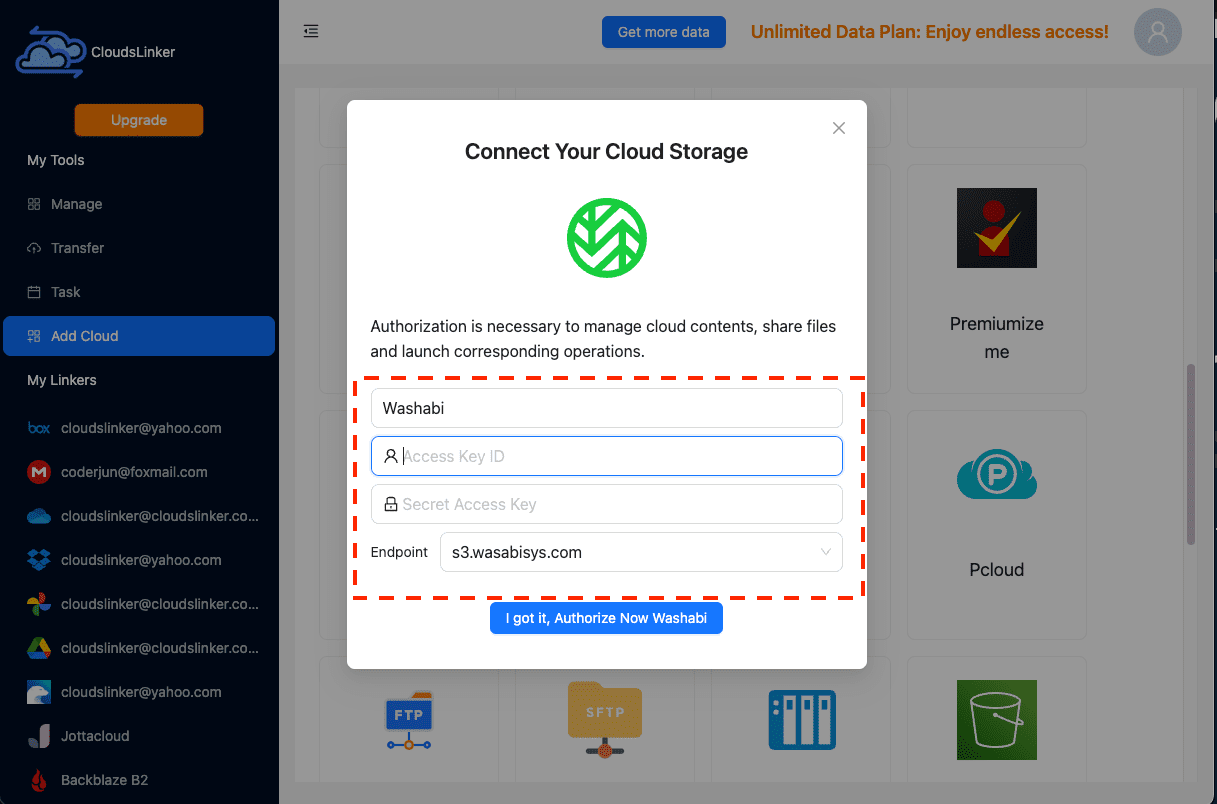Viewport: 1217px width, 804px height.
Task: Click the Task calendar icon in sidebar
Action: [x=34, y=292]
